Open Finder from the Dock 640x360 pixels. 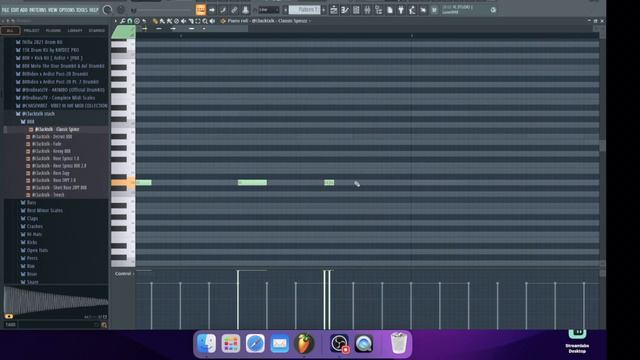coord(207,344)
